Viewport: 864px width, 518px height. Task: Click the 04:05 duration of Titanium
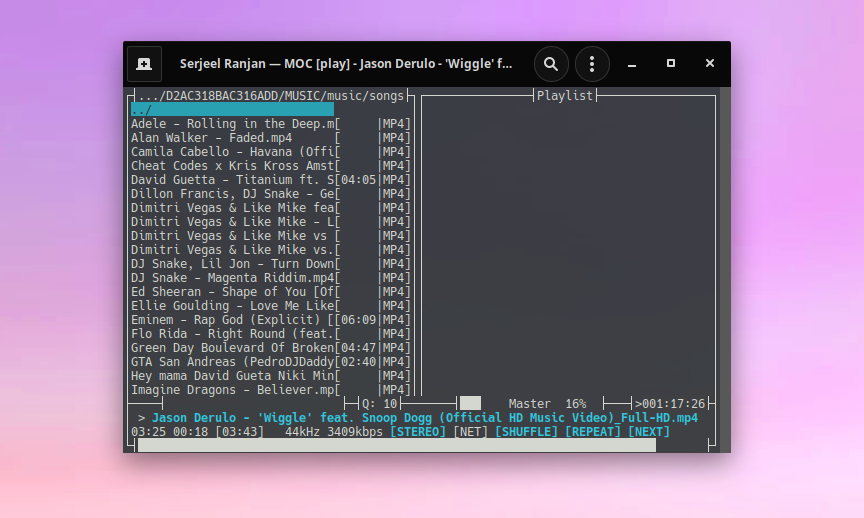[358, 180]
